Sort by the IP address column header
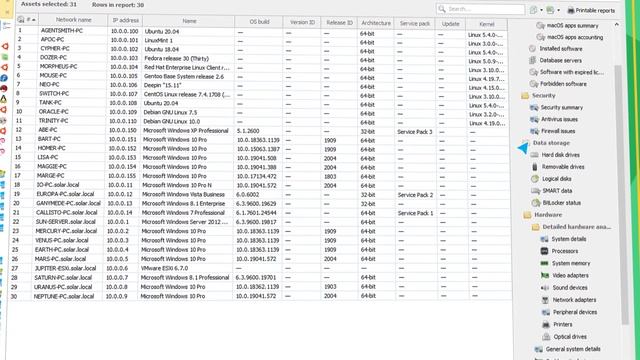The height and width of the screenshot is (360, 640). point(126,20)
